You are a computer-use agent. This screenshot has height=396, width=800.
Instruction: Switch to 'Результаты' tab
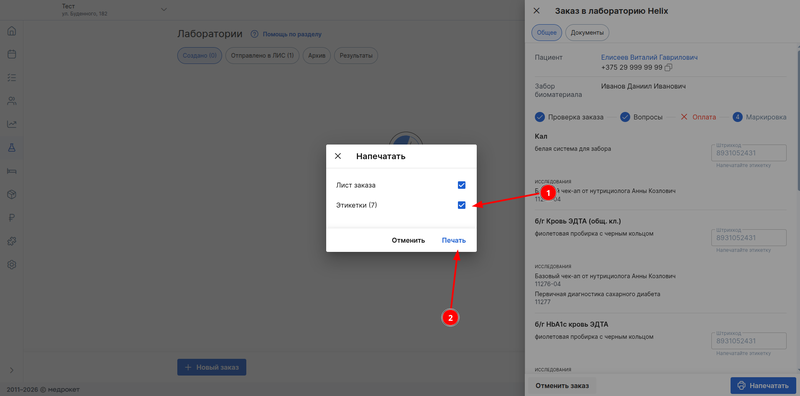click(x=356, y=55)
